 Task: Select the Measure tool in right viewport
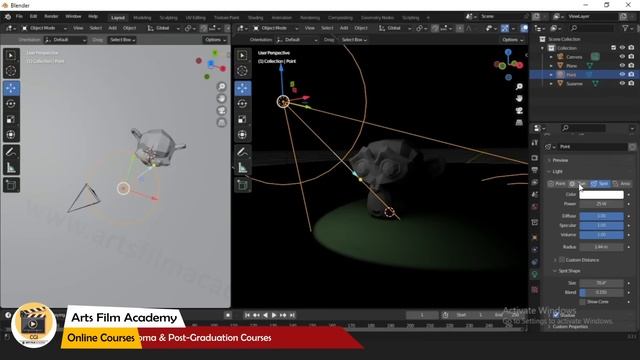[242, 168]
